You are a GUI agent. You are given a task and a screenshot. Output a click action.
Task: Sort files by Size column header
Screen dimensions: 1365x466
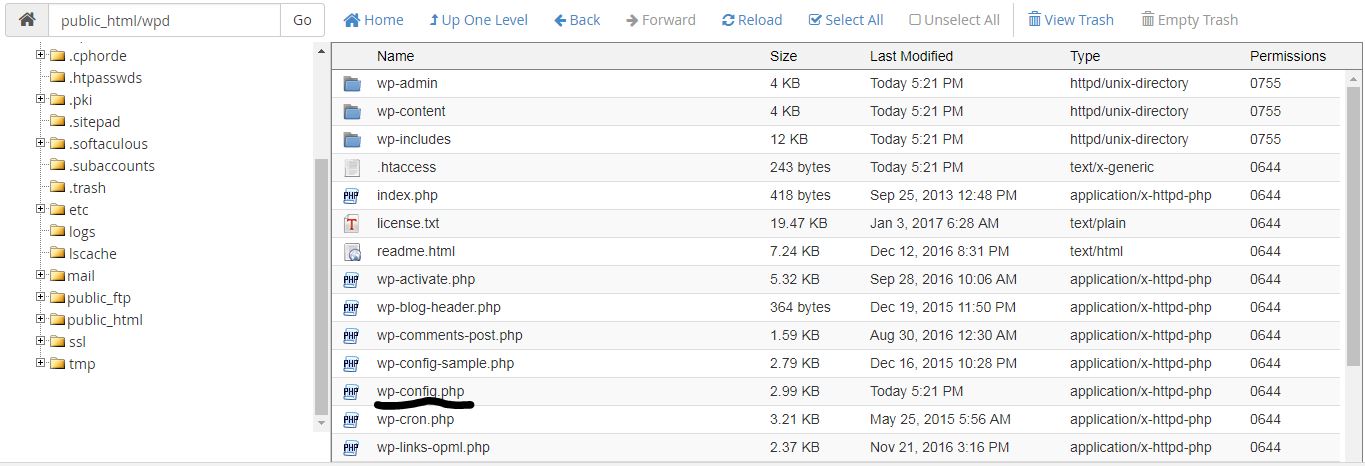(x=783, y=56)
